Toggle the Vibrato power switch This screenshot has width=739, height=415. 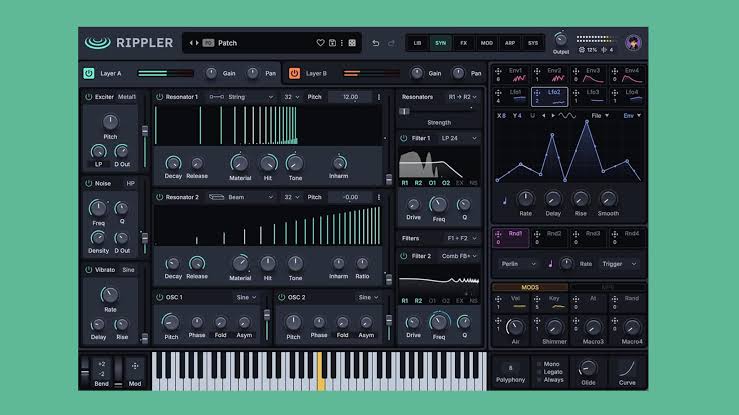coord(88,270)
